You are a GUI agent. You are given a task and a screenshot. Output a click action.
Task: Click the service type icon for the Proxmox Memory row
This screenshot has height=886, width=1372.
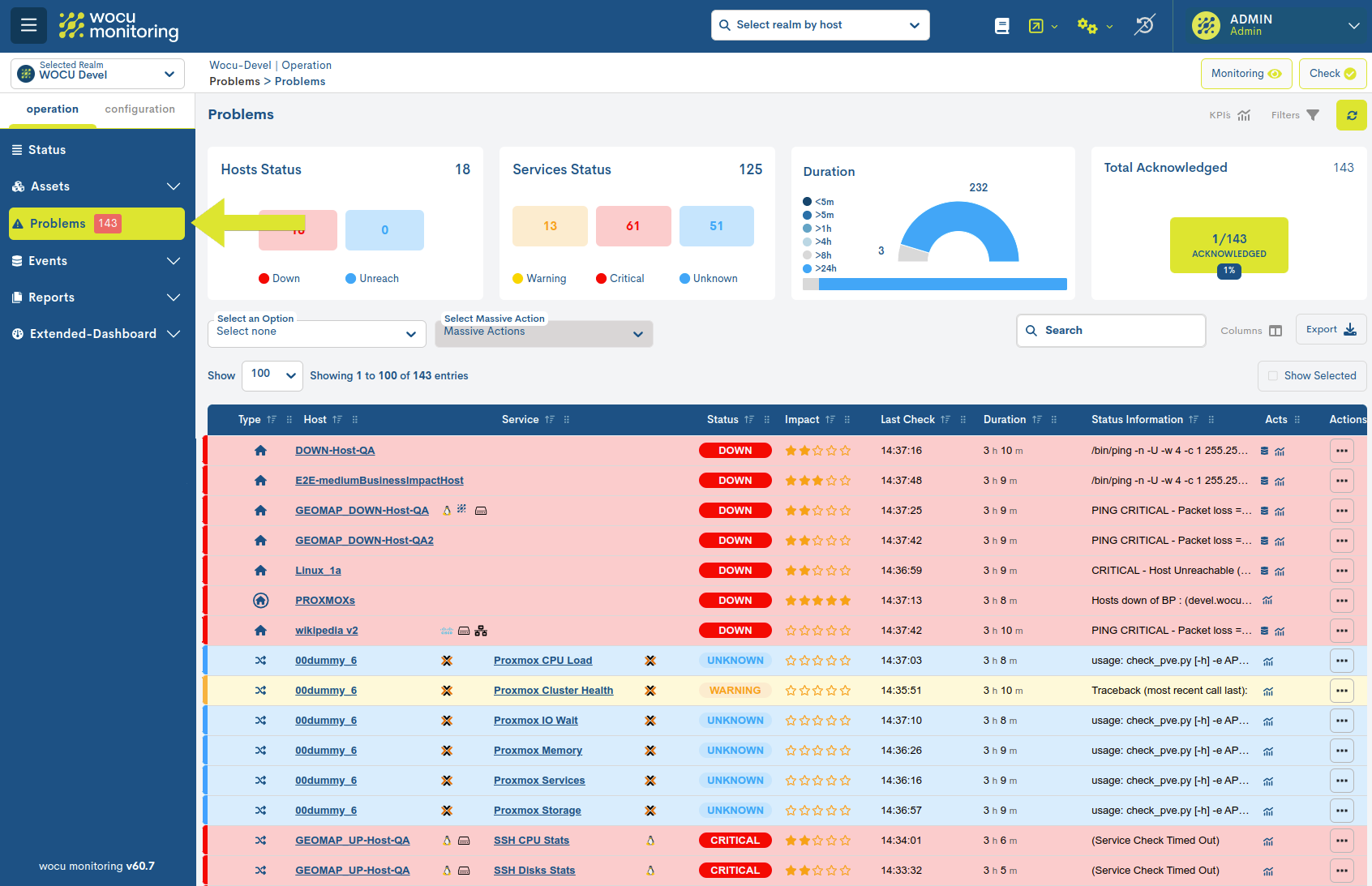tap(260, 751)
